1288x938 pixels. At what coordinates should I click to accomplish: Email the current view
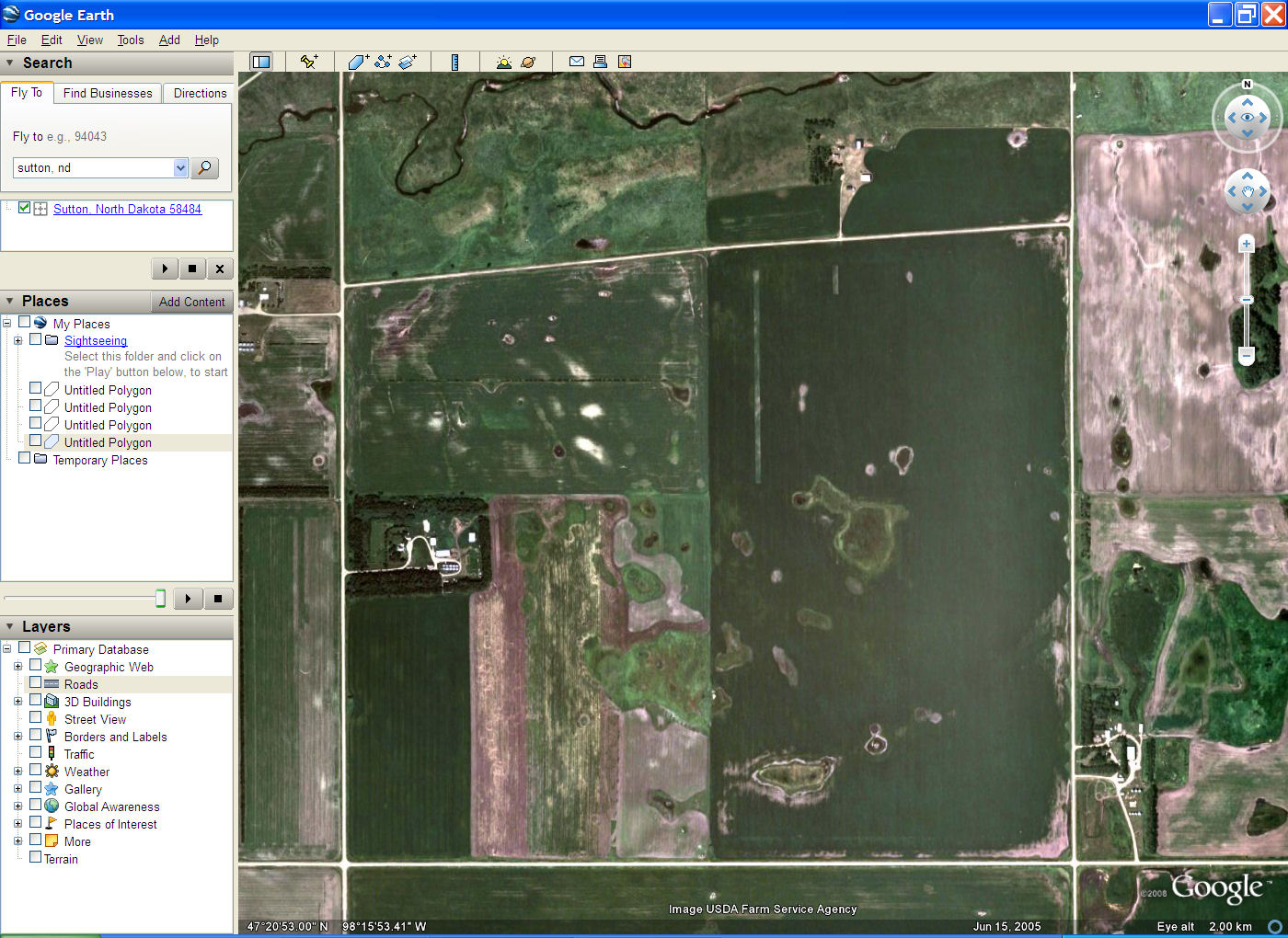tap(577, 62)
